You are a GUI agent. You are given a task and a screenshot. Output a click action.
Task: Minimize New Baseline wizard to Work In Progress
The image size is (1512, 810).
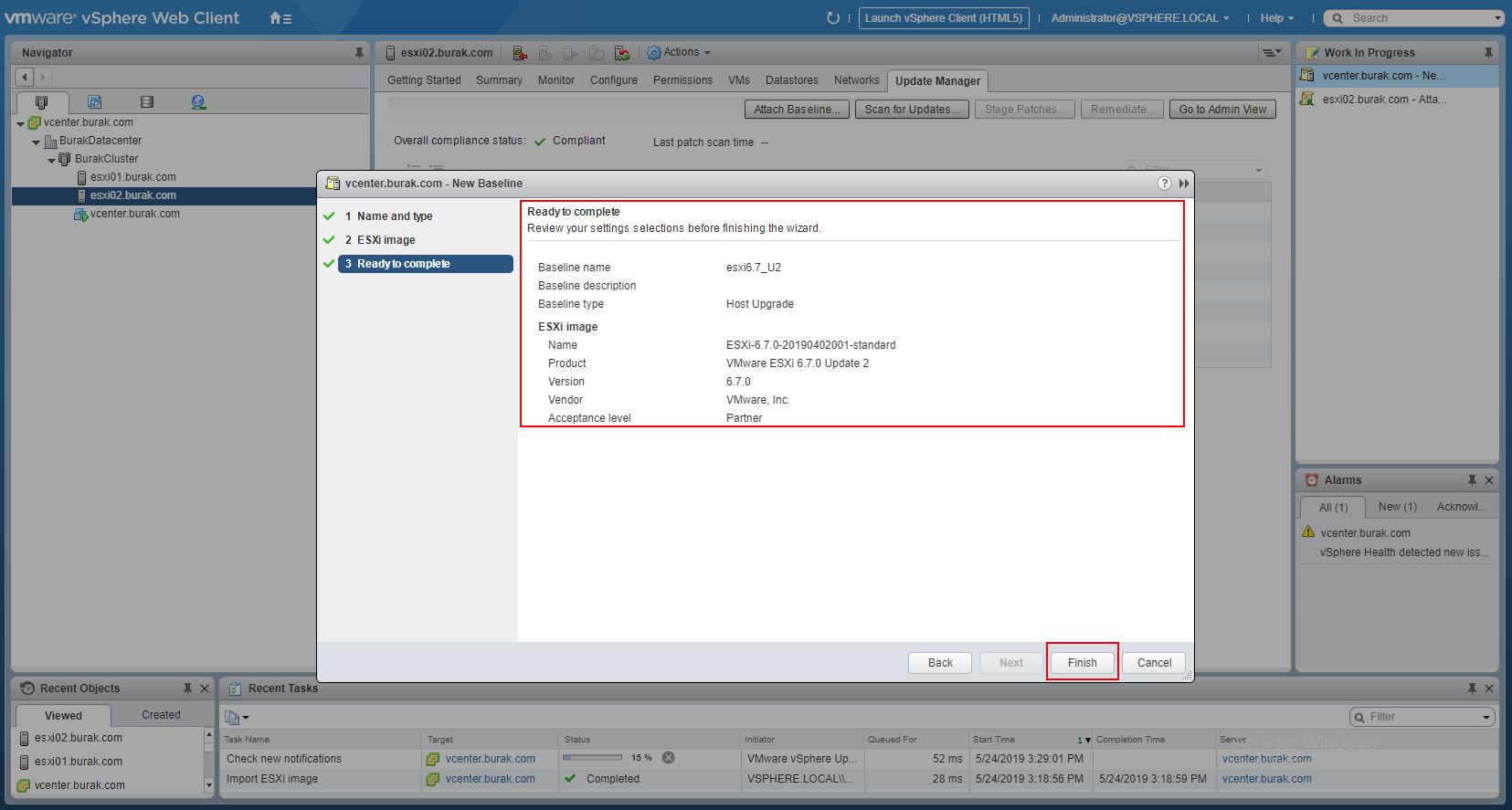[x=1184, y=184]
